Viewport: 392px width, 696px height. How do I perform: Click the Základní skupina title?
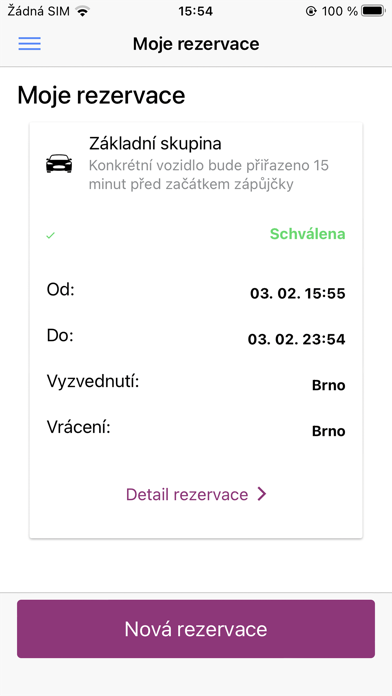pos(155,143)
